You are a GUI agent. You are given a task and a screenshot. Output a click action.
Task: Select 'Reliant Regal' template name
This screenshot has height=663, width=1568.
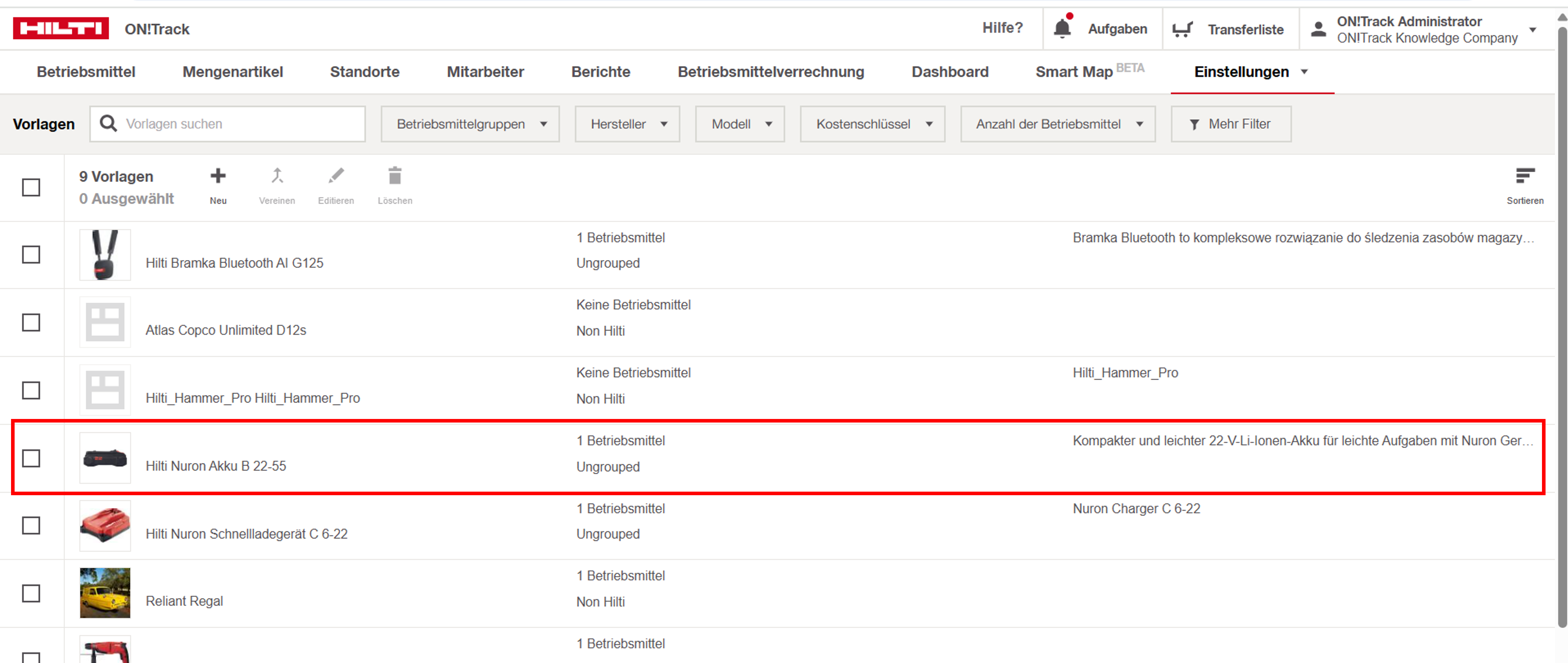(184, 601)
